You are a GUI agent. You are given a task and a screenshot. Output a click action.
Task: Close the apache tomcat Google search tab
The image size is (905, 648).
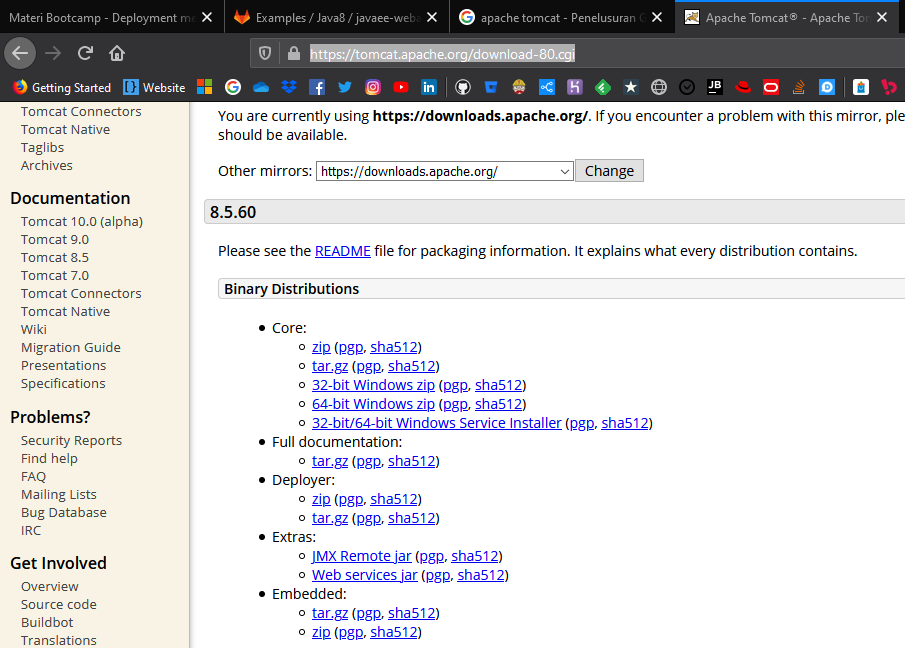click(657, 18)
